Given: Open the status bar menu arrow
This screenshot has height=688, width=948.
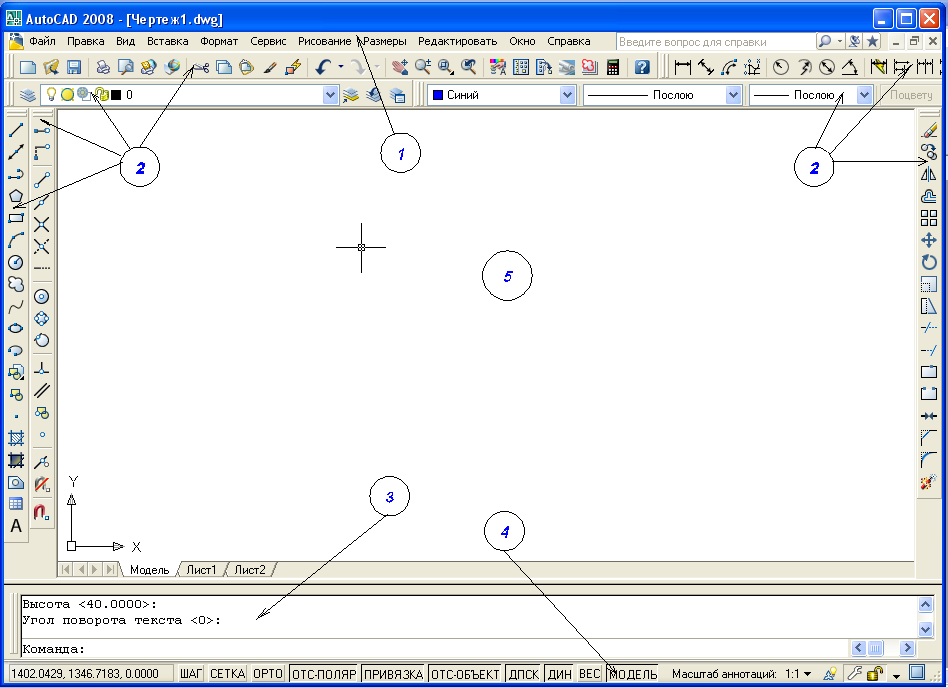Looking at the screenshot, I should tap(897, 674).
